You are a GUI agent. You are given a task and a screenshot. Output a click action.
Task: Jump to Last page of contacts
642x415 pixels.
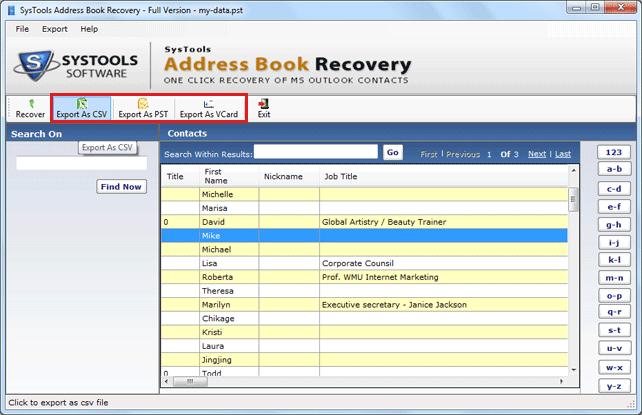click(563, 154)
